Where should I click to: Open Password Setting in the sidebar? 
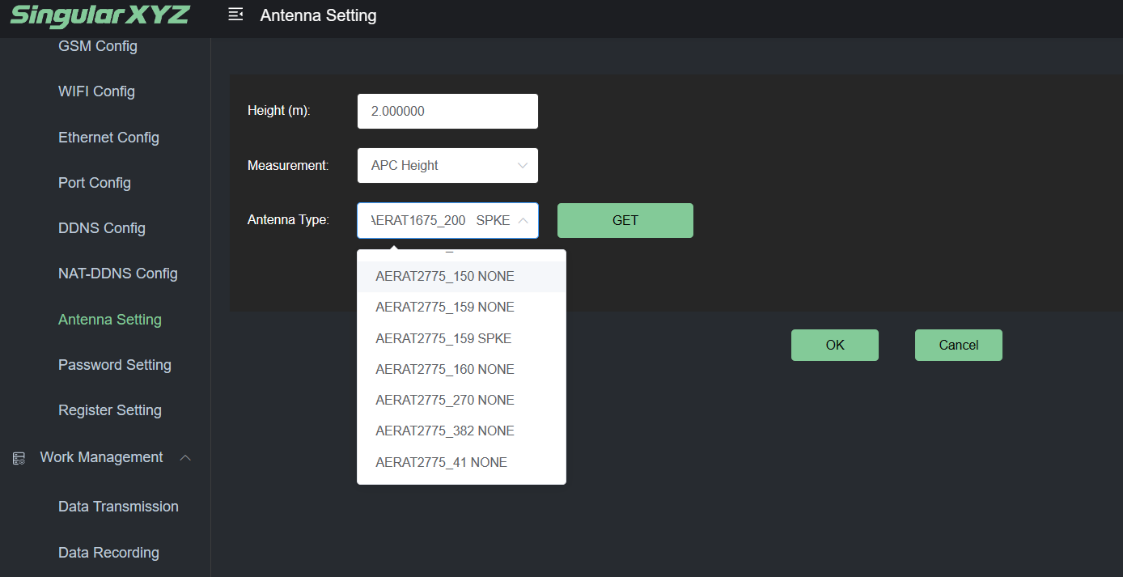click(114, 365)
